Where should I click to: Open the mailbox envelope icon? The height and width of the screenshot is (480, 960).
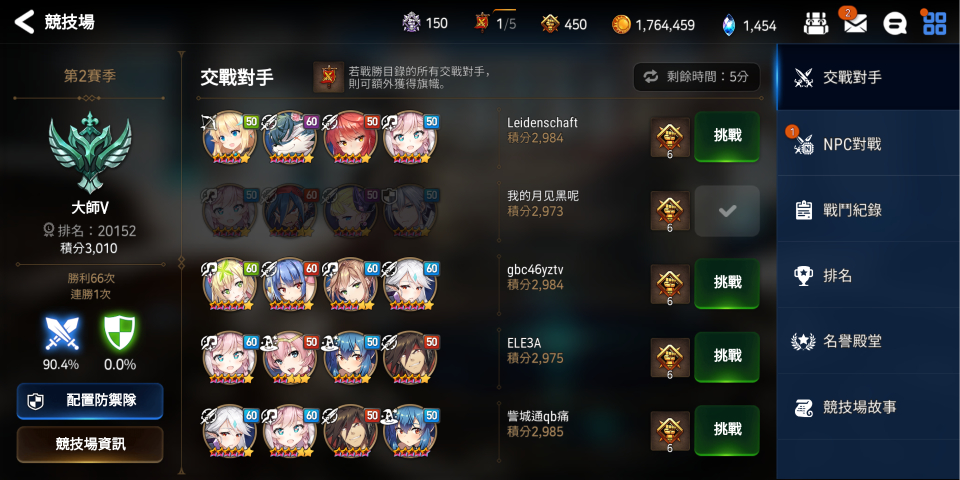pos(855,23)
